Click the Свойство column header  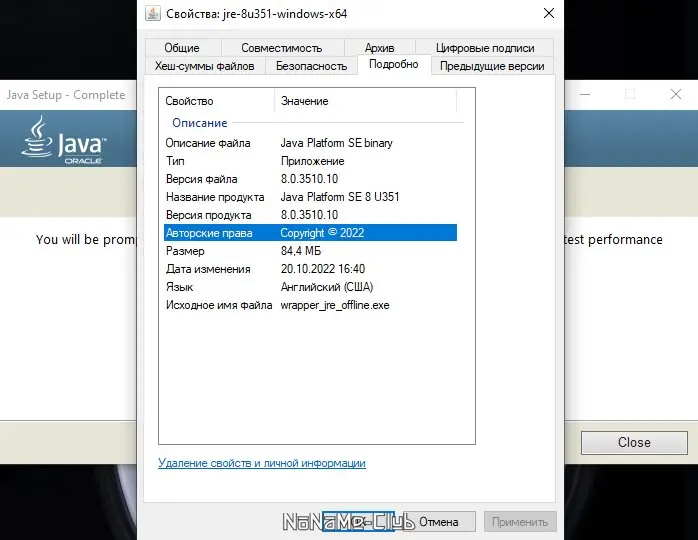(x=217, y=101)
